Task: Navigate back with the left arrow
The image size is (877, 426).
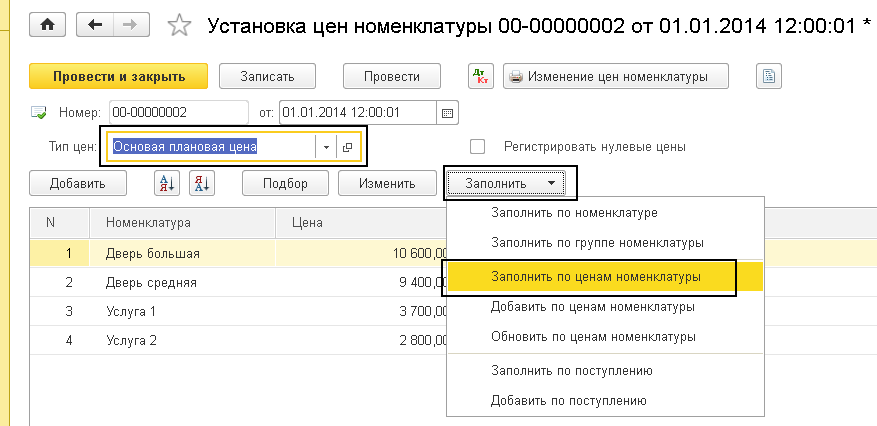Action: (x=95, y=25)
